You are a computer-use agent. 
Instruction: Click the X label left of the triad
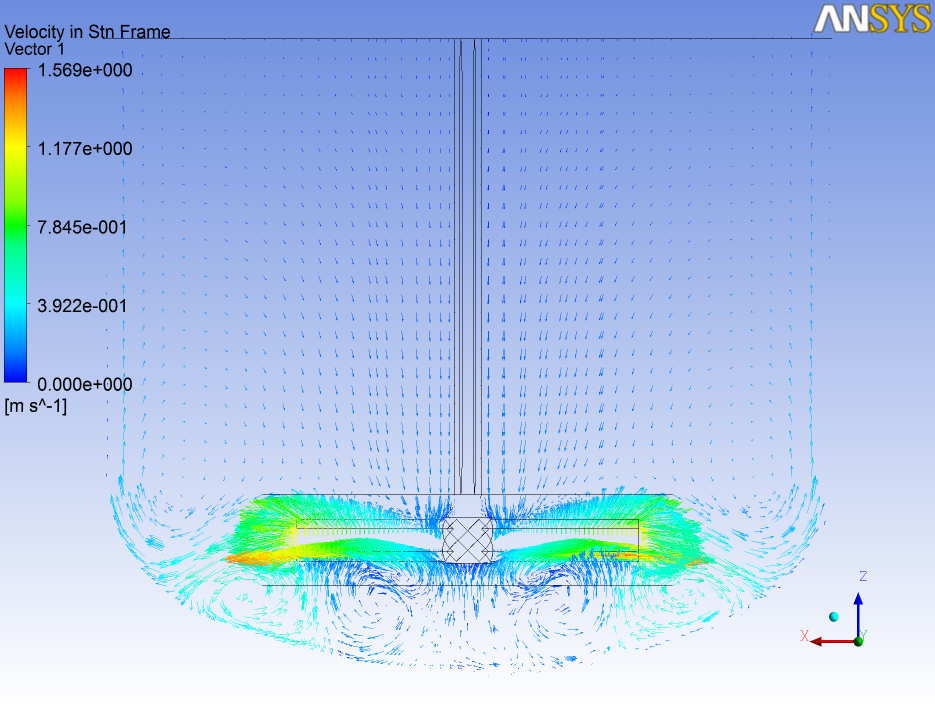click(x=804, y=636)
